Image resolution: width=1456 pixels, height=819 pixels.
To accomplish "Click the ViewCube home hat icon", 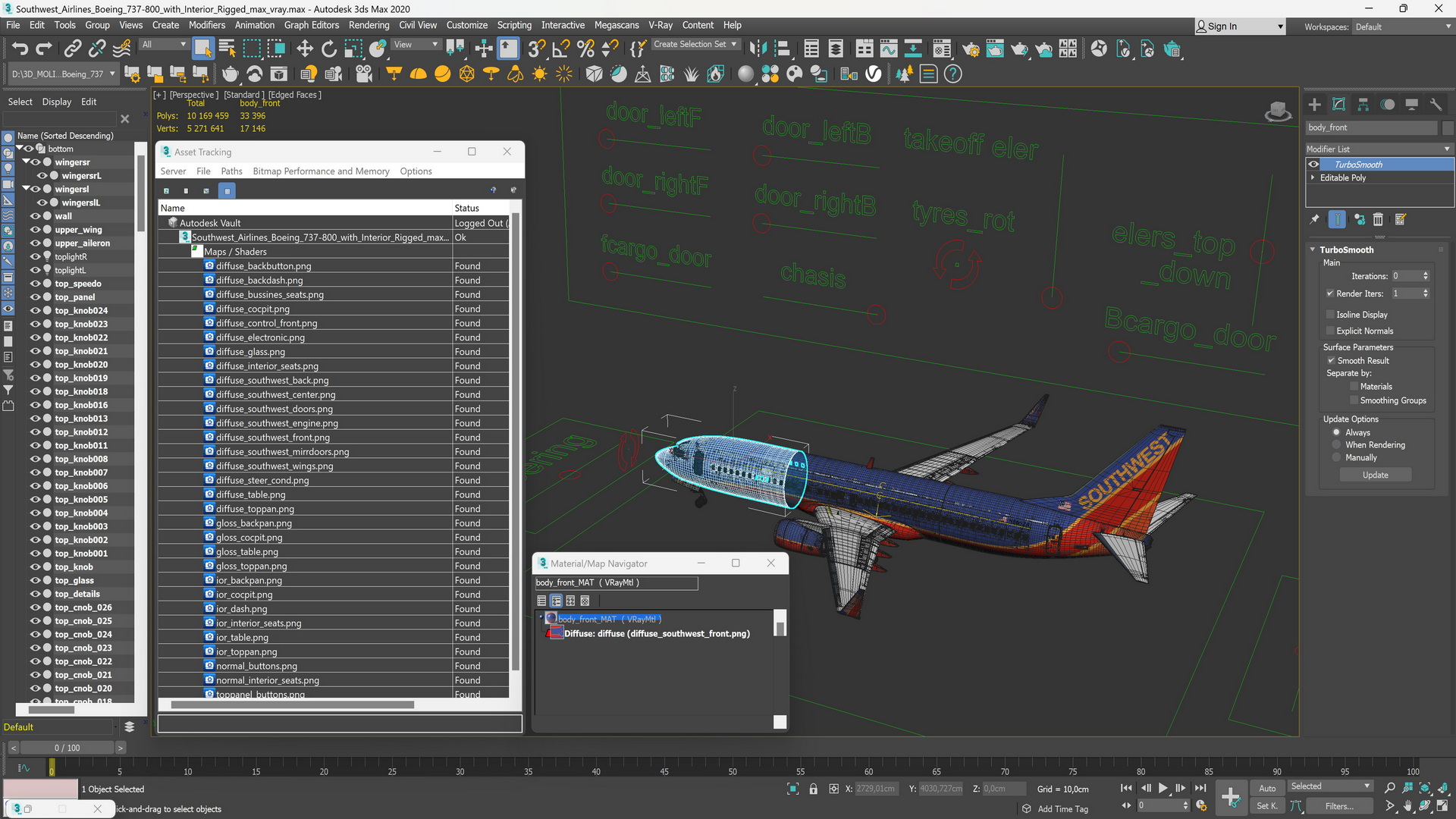I will tap(1278, 111).
